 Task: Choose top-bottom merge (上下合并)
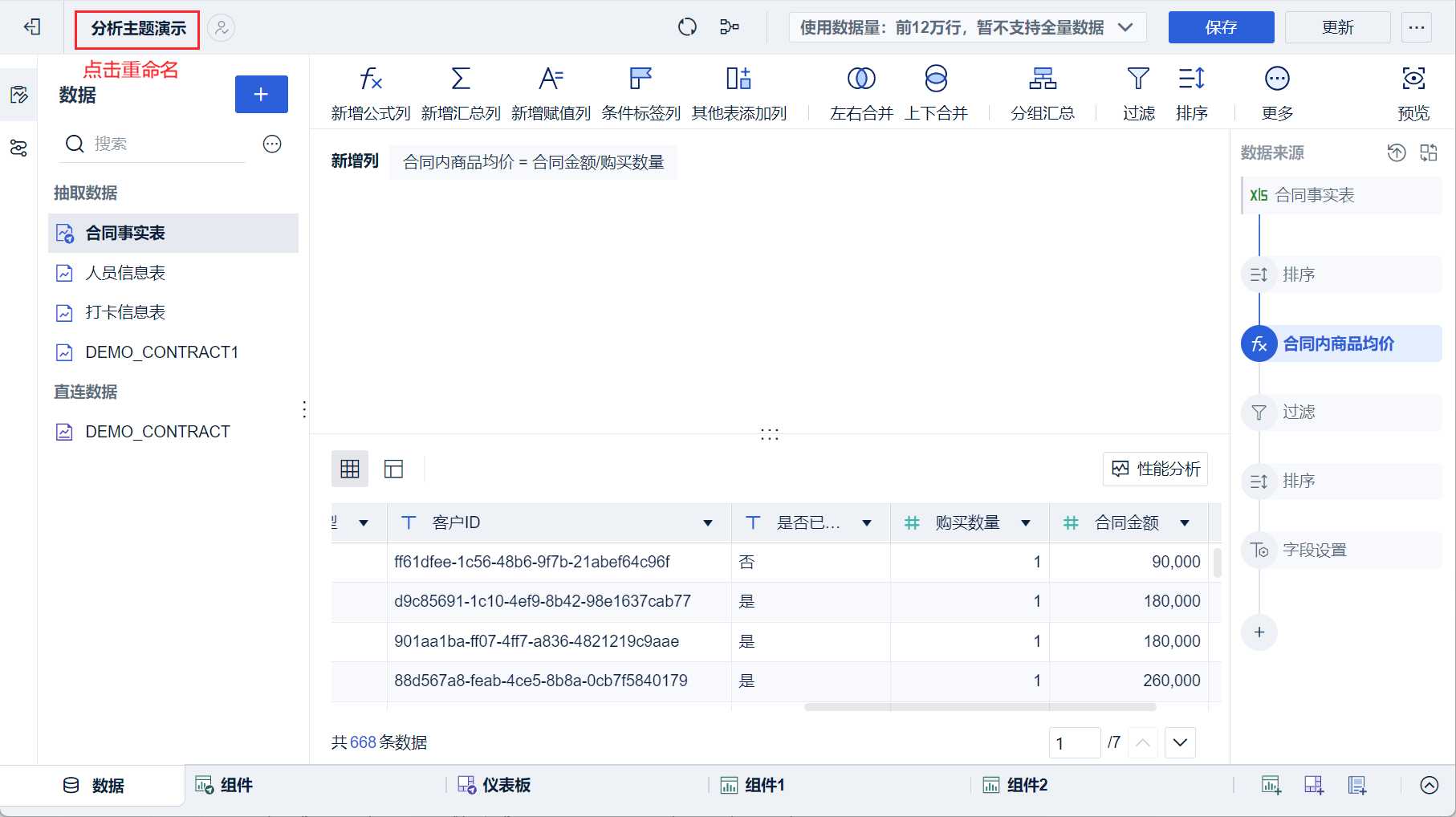pyautogui.click(x=936, y=94)
